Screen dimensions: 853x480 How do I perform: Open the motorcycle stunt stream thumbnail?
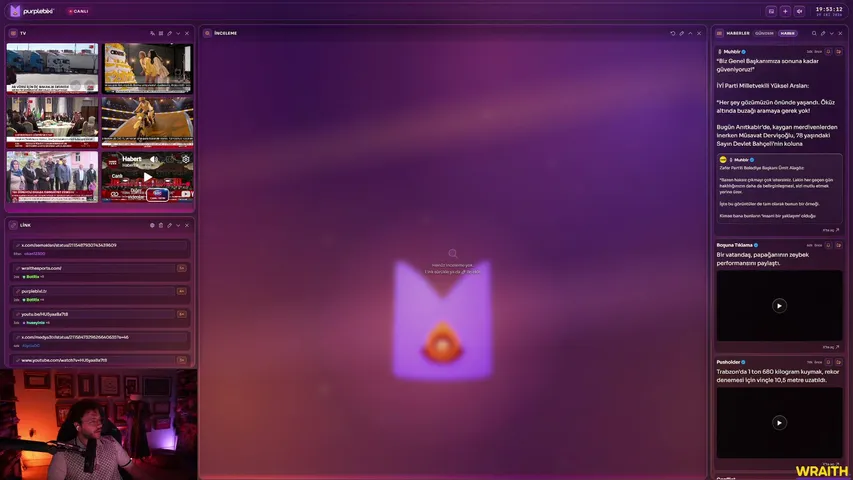click(x=147, y=122)
